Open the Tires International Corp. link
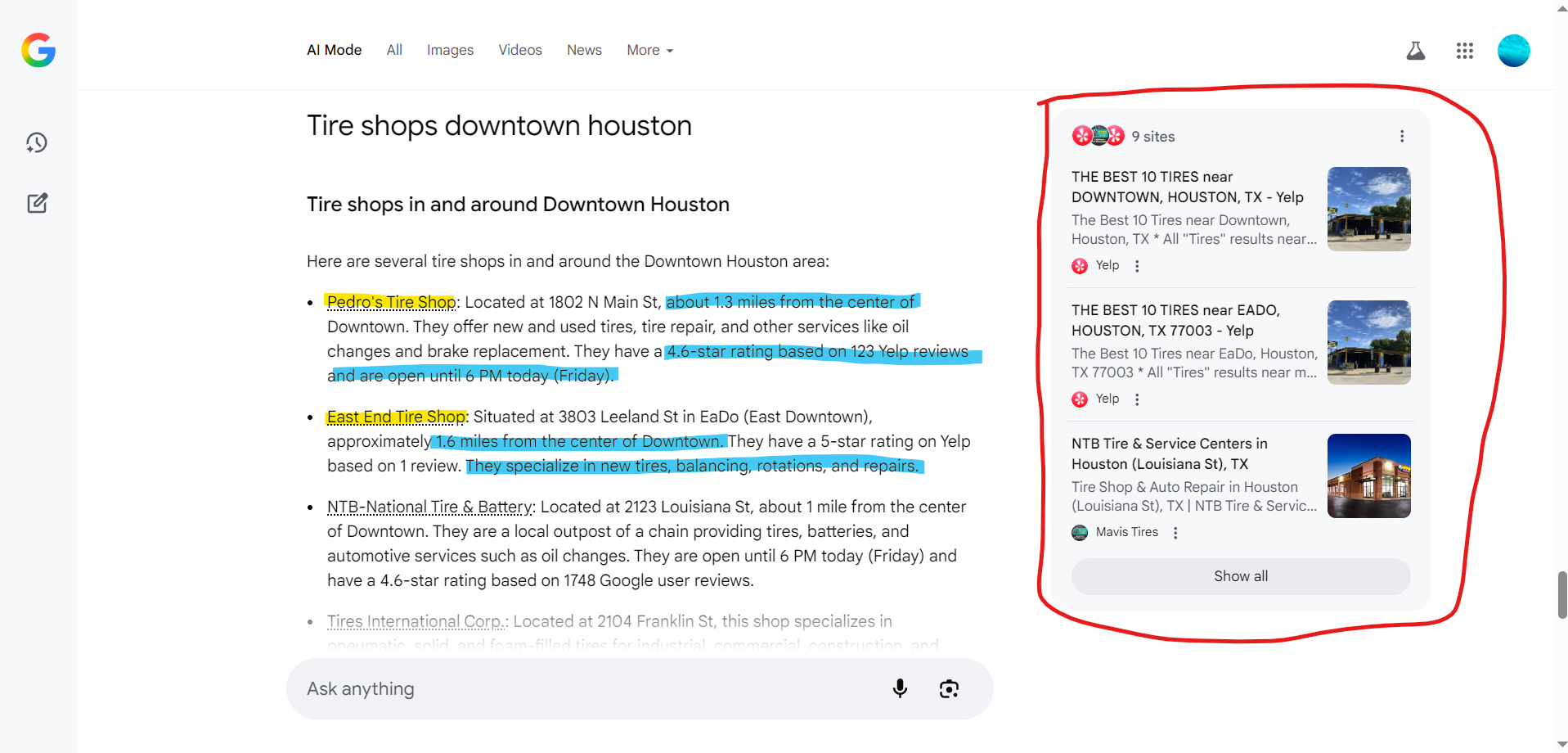 [x=416, y=621]
